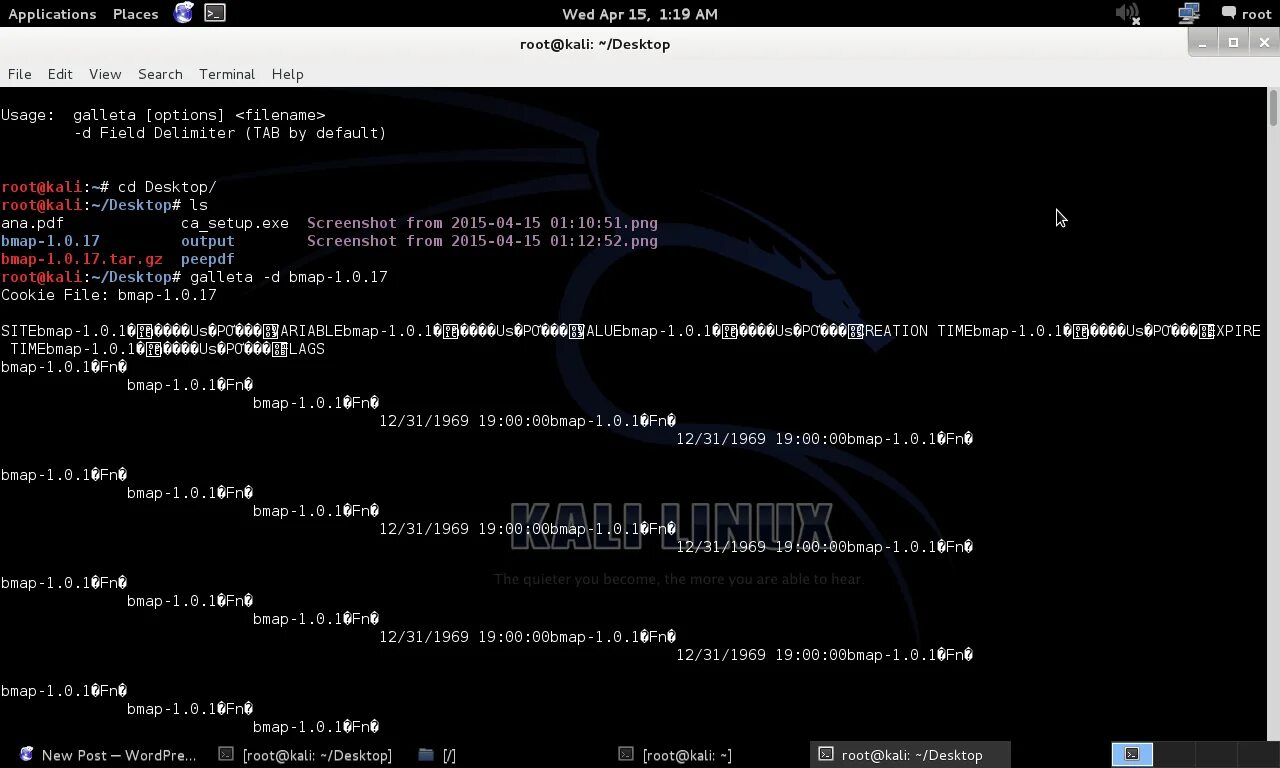Click the date and time clock
Screen dimensions: 1280x768
(640, 14)
